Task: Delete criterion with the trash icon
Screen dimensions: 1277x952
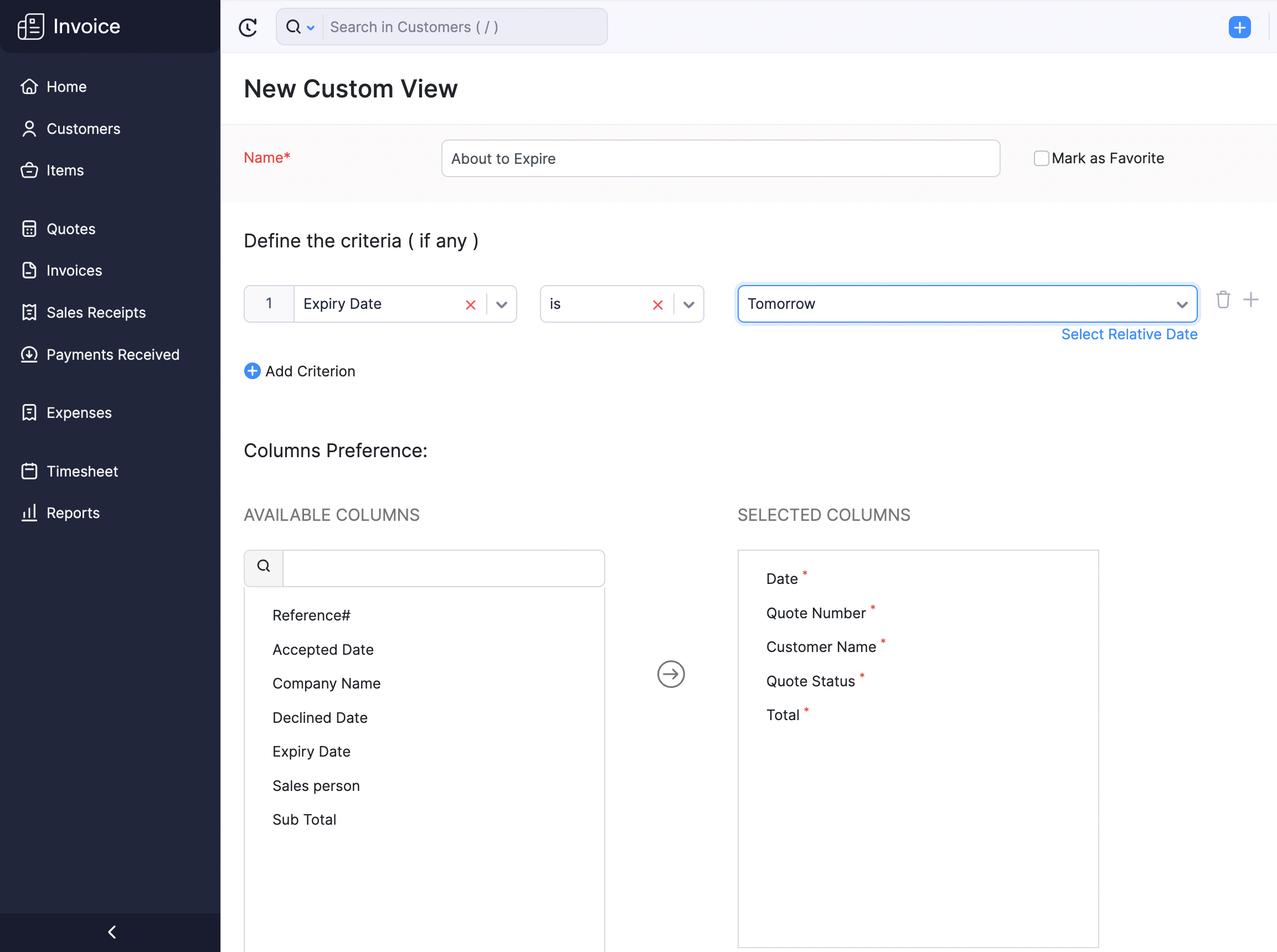Action: coord(1223,299)
